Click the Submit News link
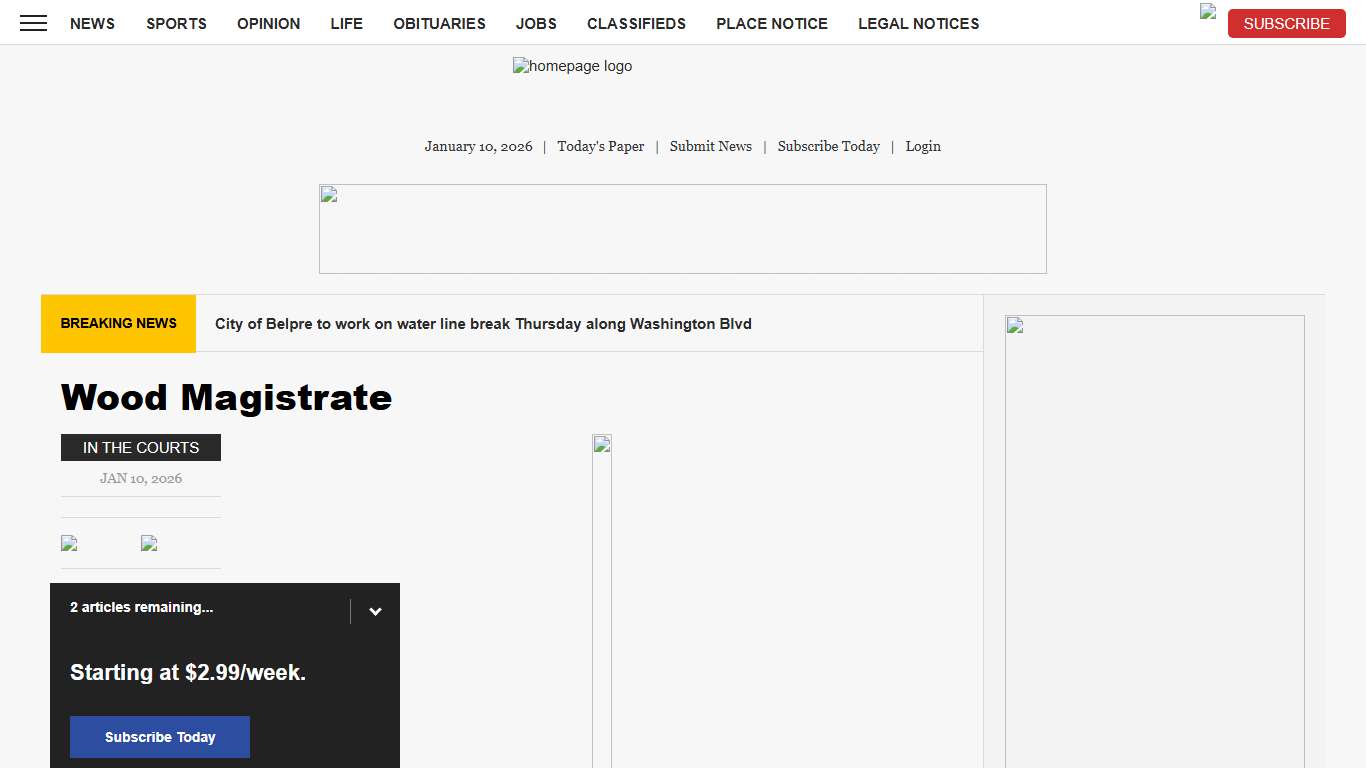 click(710, 146)
